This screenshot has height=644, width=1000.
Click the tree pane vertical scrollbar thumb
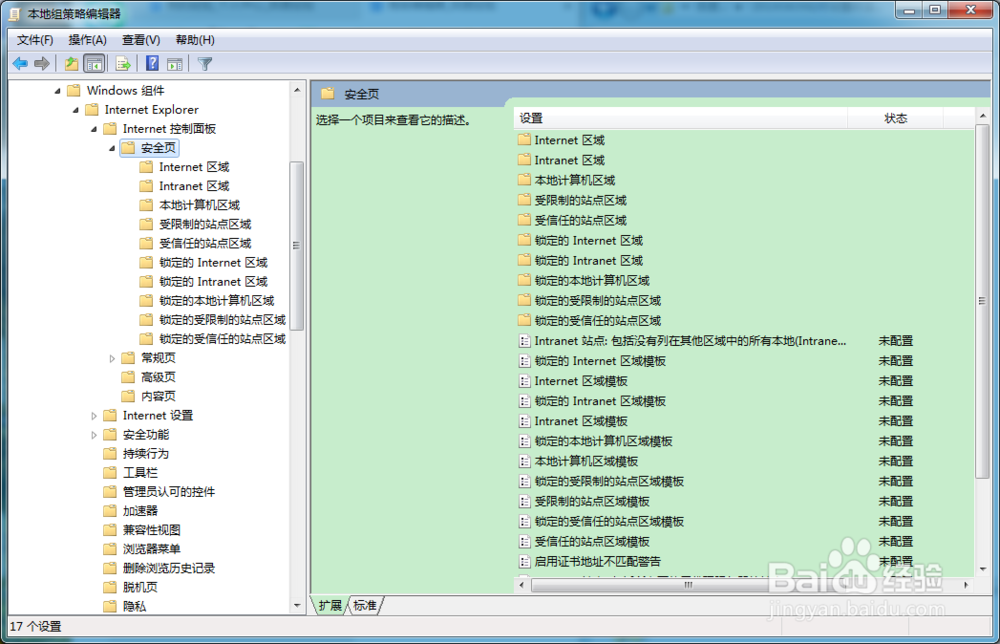[x=297, y=245]
